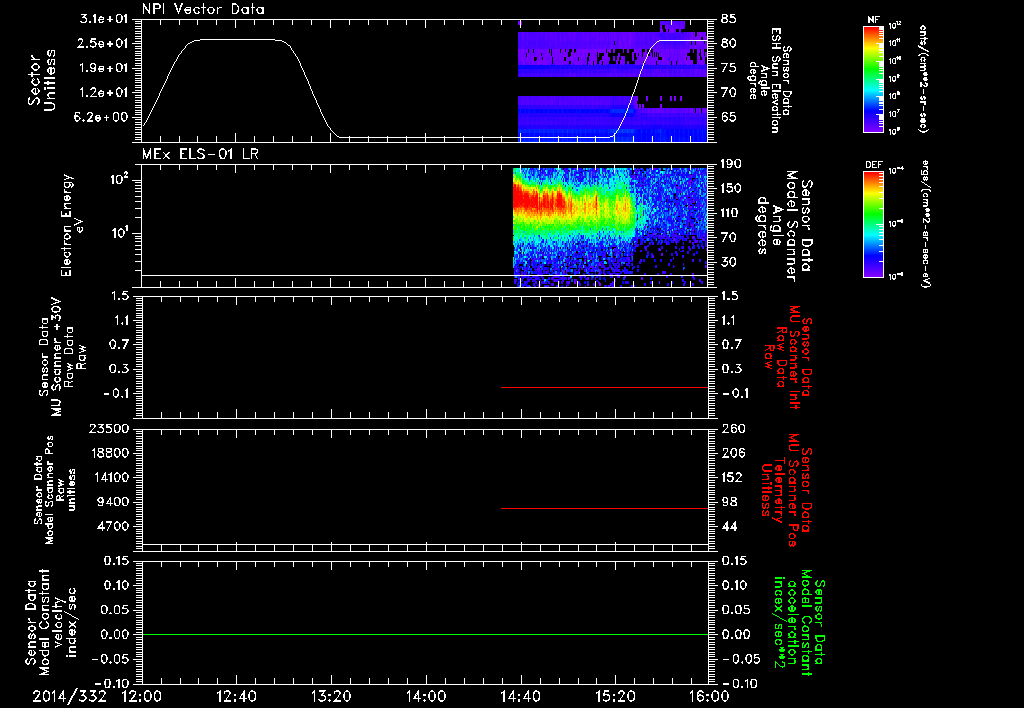
Task: Click the 1.9e+01 sector axis value
Action: pyautogui.click(x=104, y=68)
